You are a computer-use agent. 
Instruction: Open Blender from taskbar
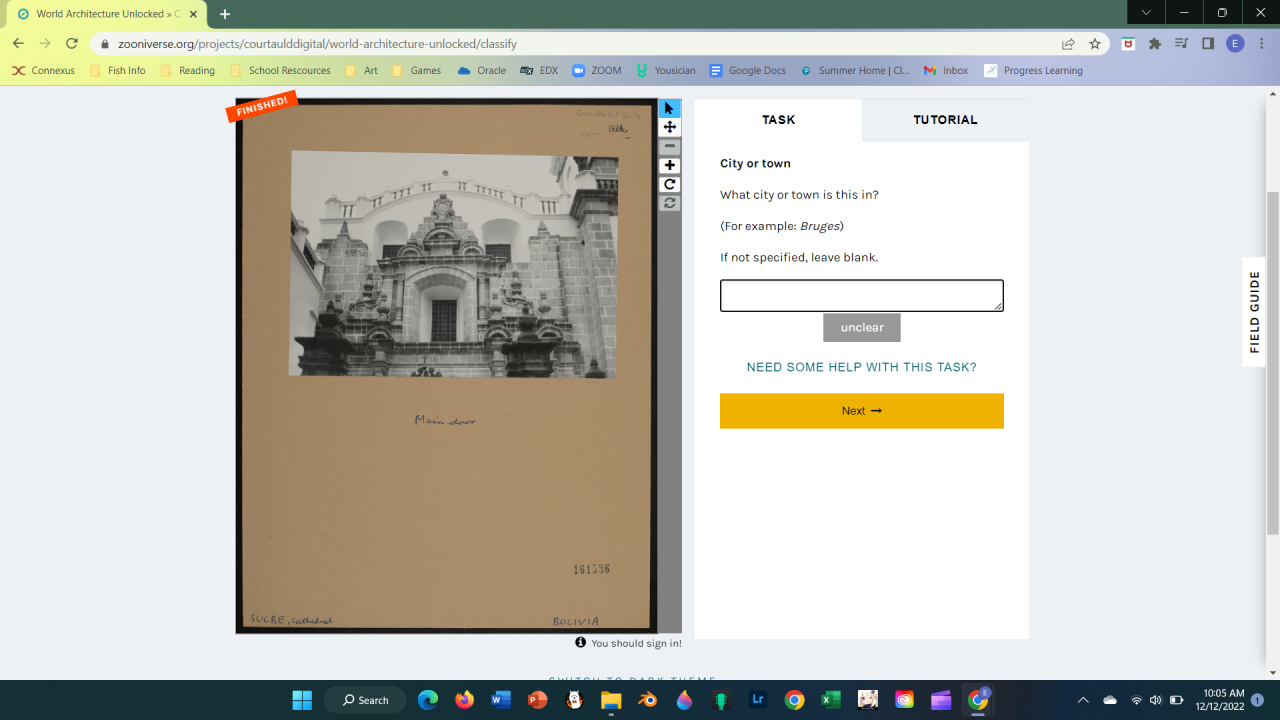click(x=648, y=700)
